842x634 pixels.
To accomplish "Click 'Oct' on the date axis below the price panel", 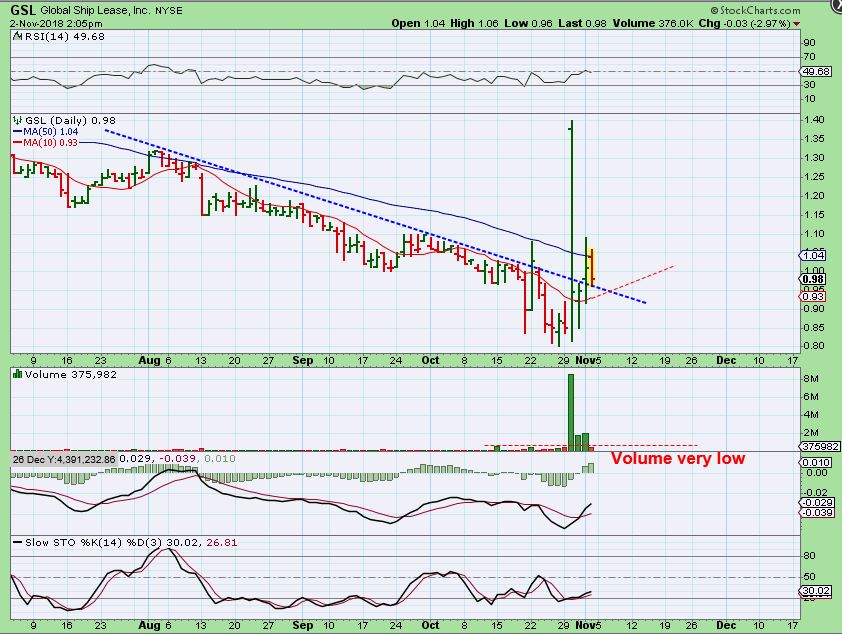I will 430,361.
